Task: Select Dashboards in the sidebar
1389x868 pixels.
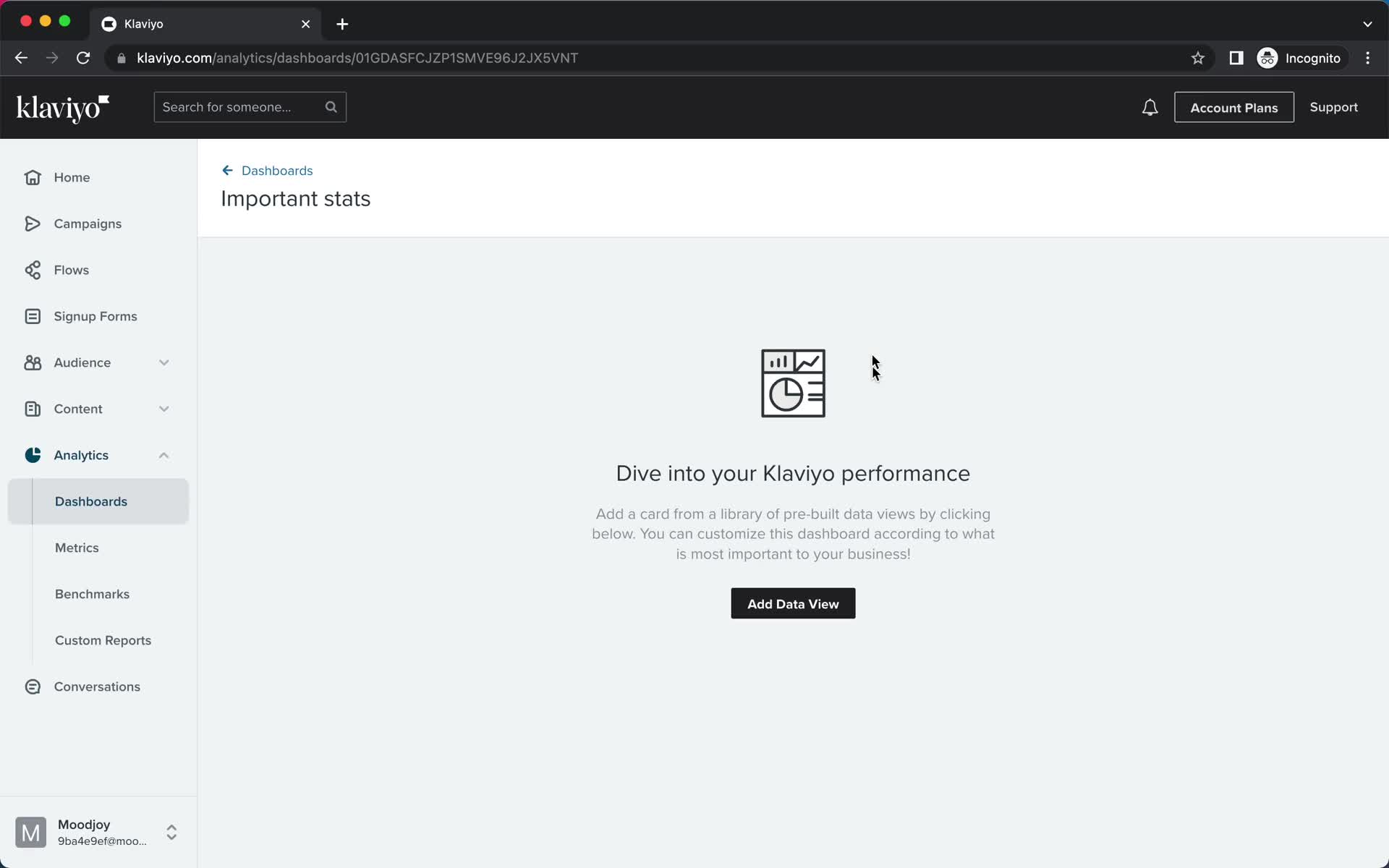Action: [x=98, y=501]
